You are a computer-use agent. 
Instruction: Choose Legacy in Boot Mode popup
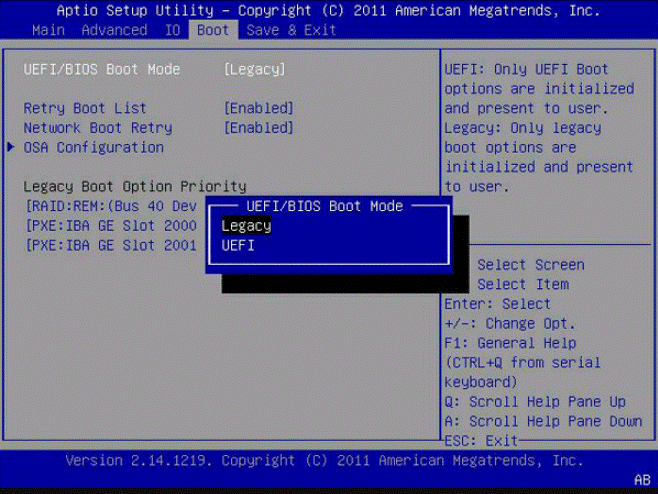pyautogui.click(x=246, y=226)
